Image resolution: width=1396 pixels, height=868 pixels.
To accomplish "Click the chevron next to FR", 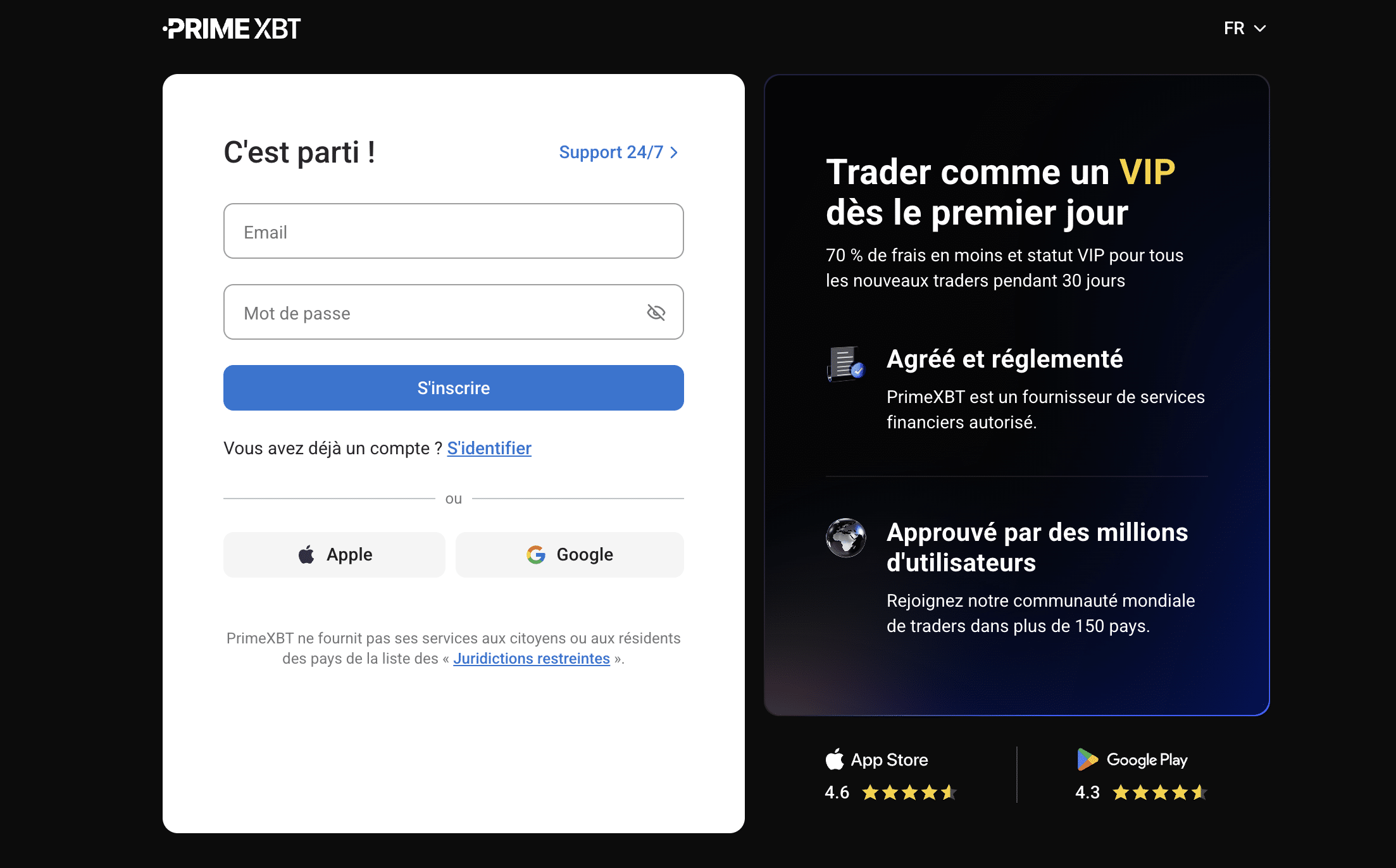I will [1260, 28].
